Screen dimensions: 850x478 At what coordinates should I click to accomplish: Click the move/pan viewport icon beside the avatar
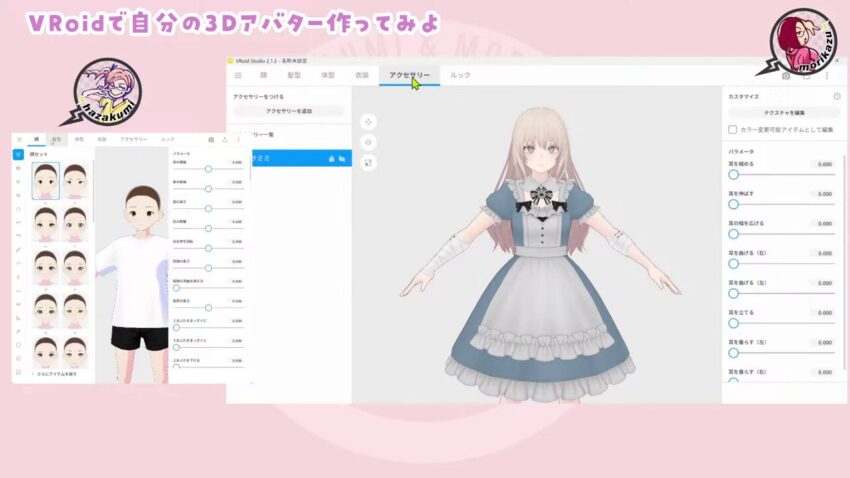368,122
